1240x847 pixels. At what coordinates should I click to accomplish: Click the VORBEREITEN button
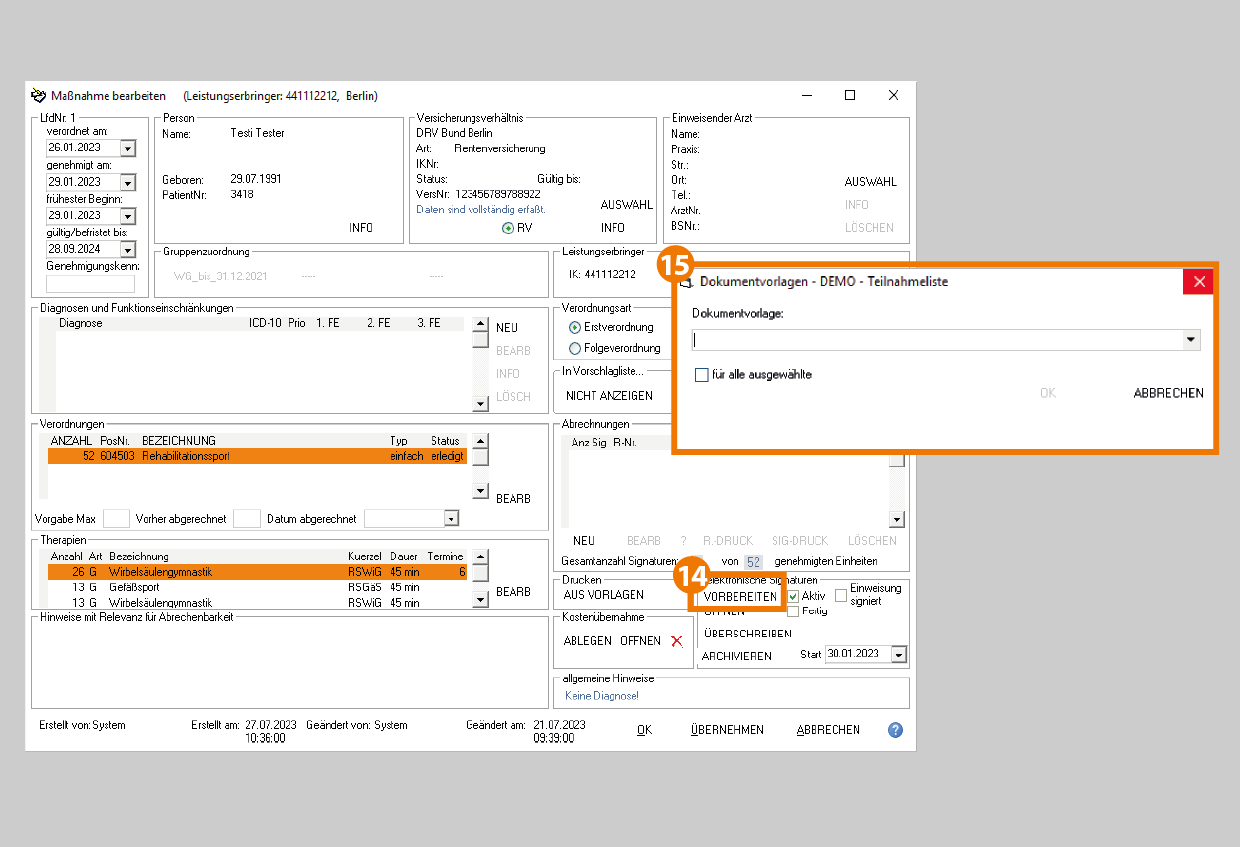[x=740, y=596]
